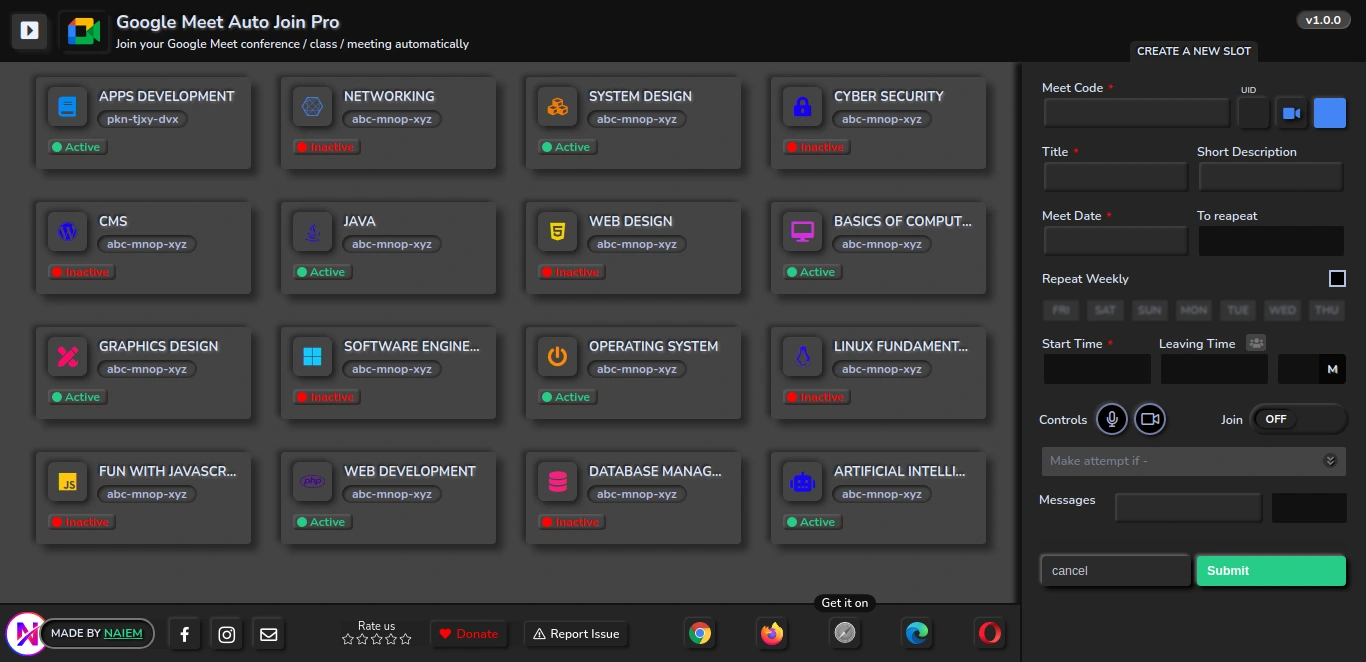Click the Meet Date input field
This screenshot has height=662, width=1366.
(1115, 241)
